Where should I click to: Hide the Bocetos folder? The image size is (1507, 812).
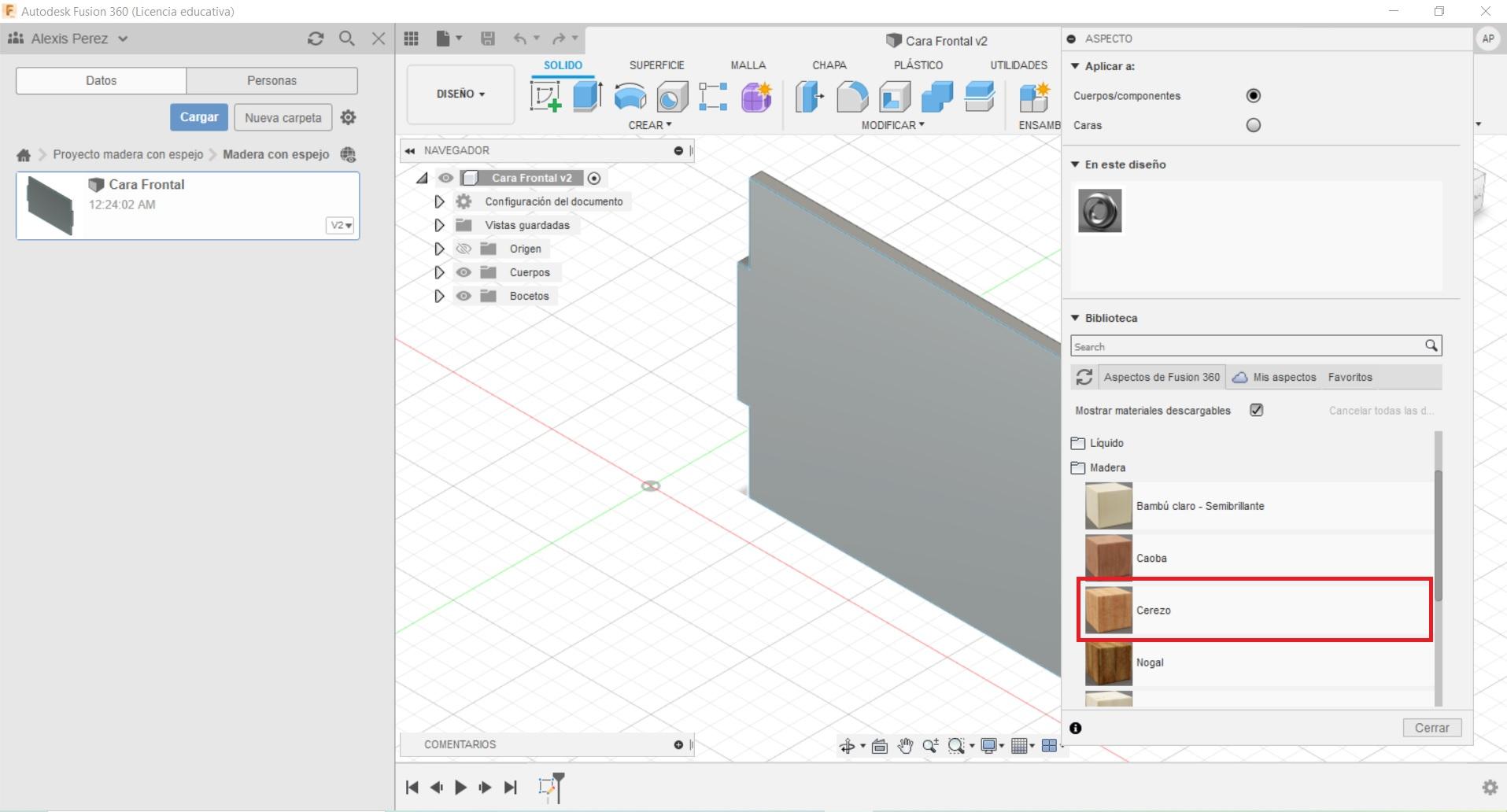click(x=464, y=296)
